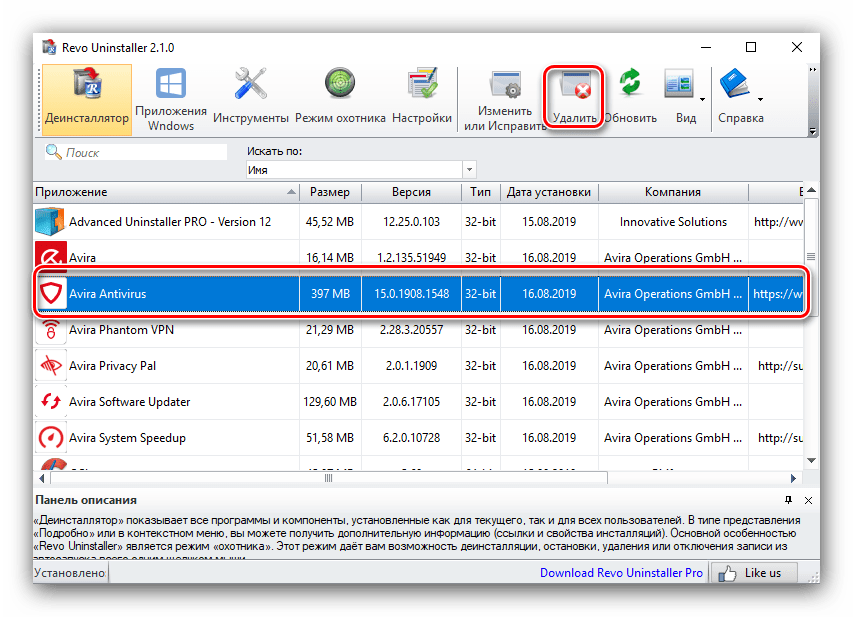
Task: Select Avira Privacy Pal row name
Action: click(113, 366)
